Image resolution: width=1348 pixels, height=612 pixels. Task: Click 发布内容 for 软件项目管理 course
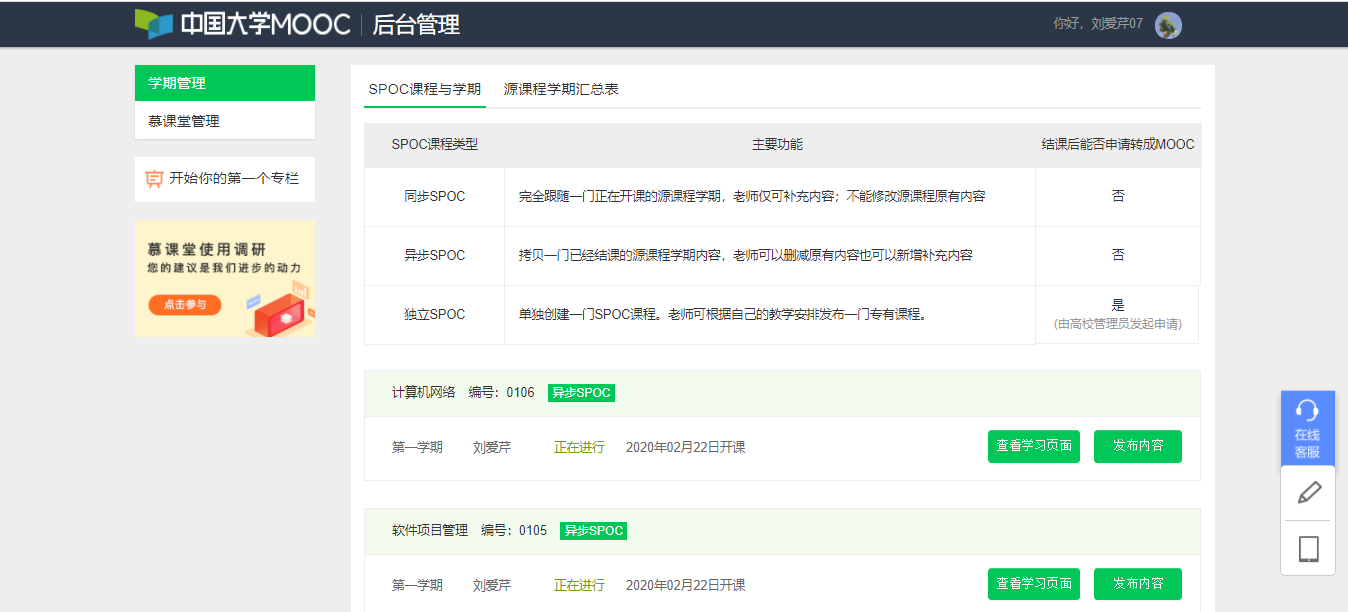coord(1137,584)
